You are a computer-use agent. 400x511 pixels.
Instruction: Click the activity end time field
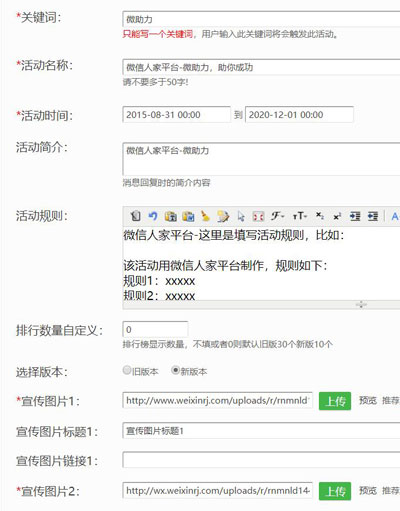(x=299, y=115)
